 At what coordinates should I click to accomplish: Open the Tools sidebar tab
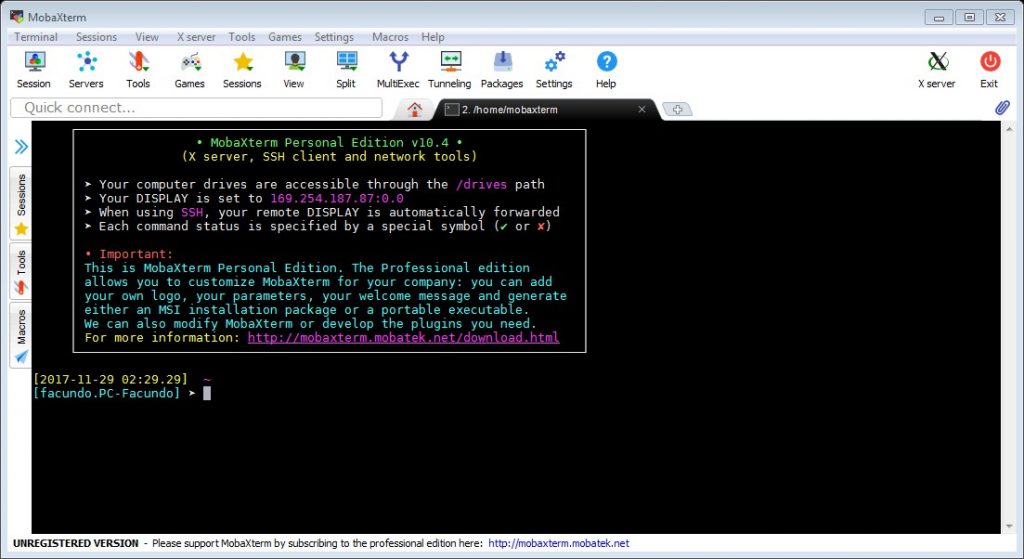click(21, 272)
